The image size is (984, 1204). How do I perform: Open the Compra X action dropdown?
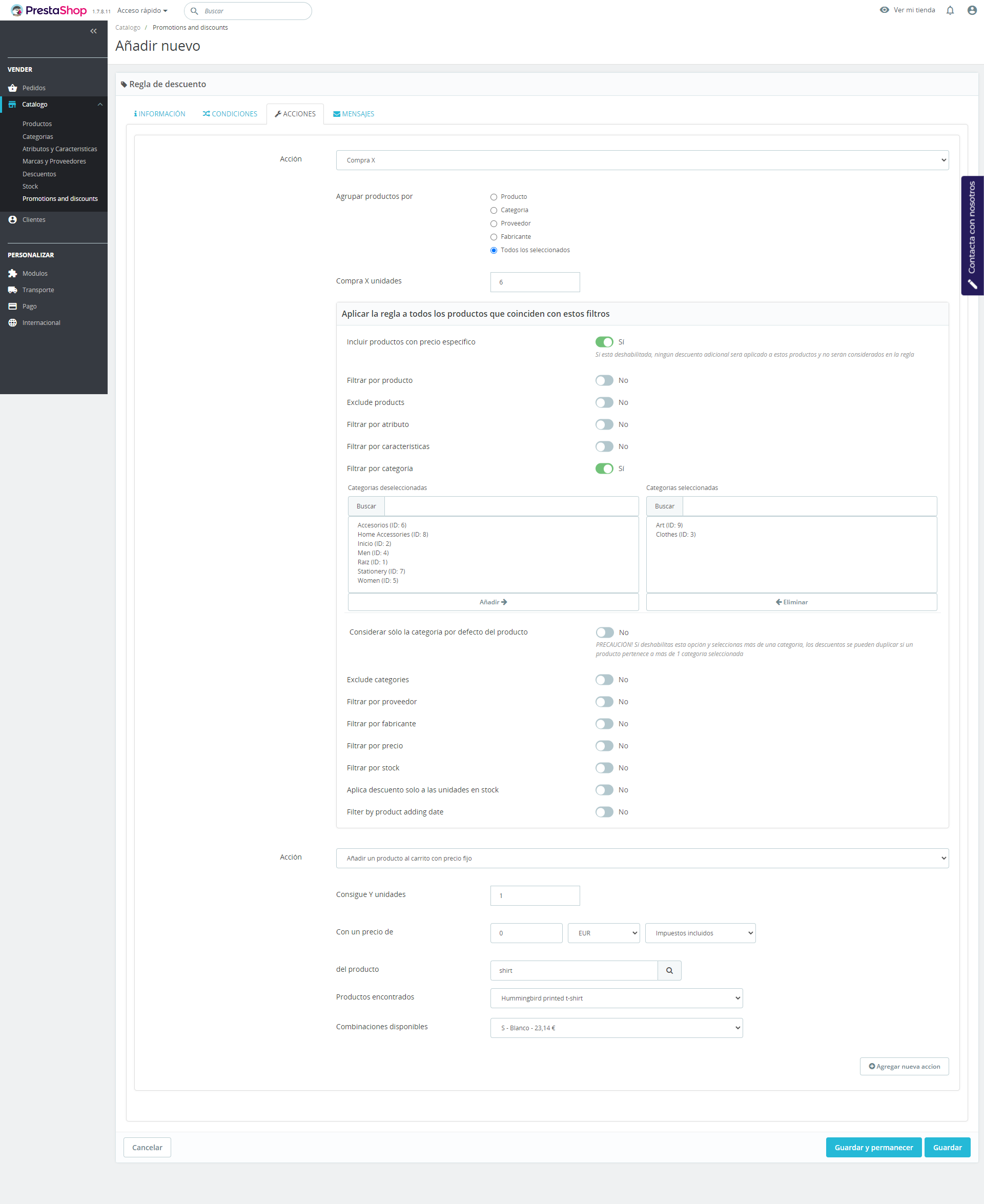[x=642, y=160]
